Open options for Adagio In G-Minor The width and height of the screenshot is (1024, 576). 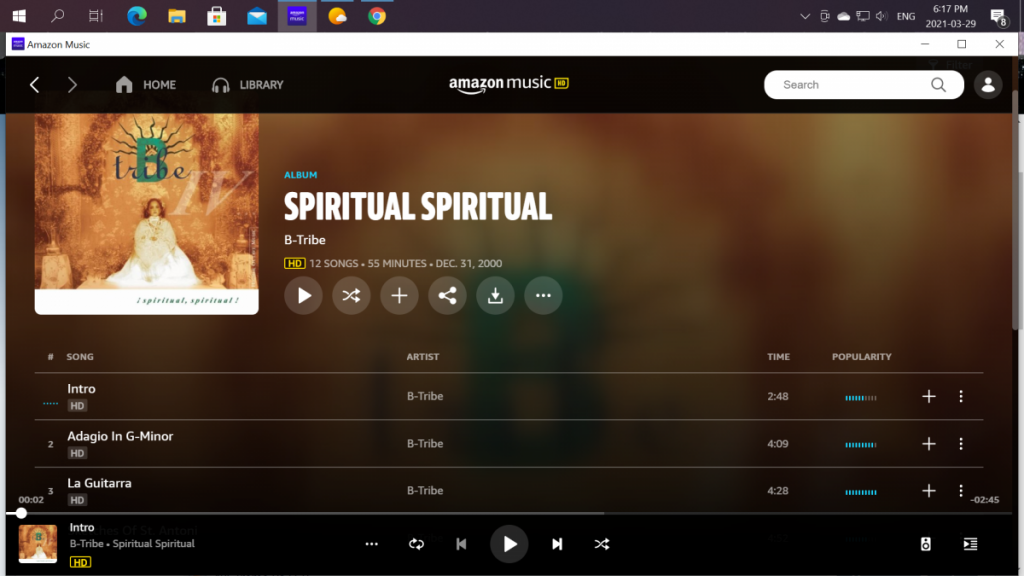961,444
